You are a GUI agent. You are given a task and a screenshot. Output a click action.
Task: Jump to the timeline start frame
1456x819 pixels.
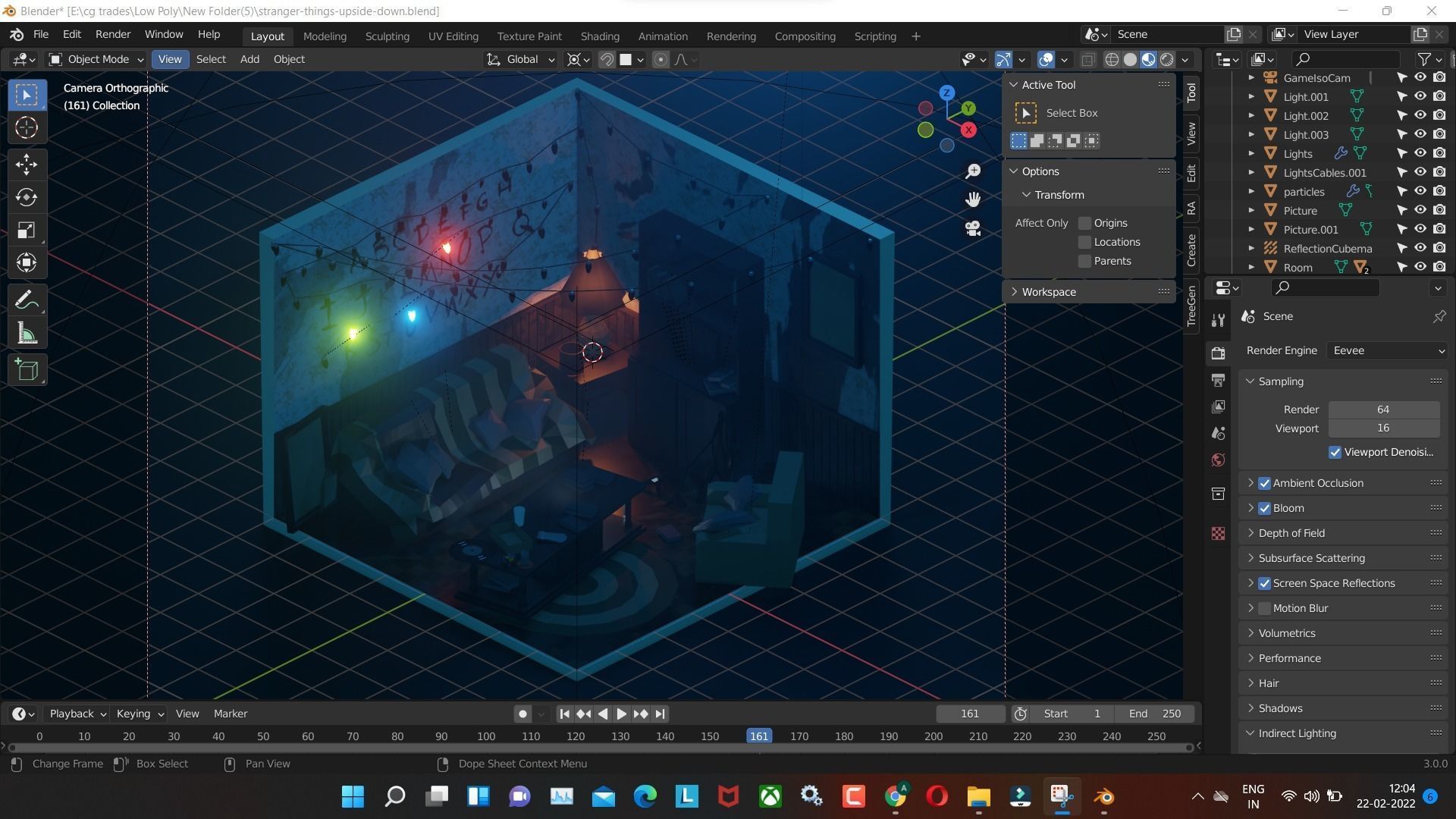point(564,714)
